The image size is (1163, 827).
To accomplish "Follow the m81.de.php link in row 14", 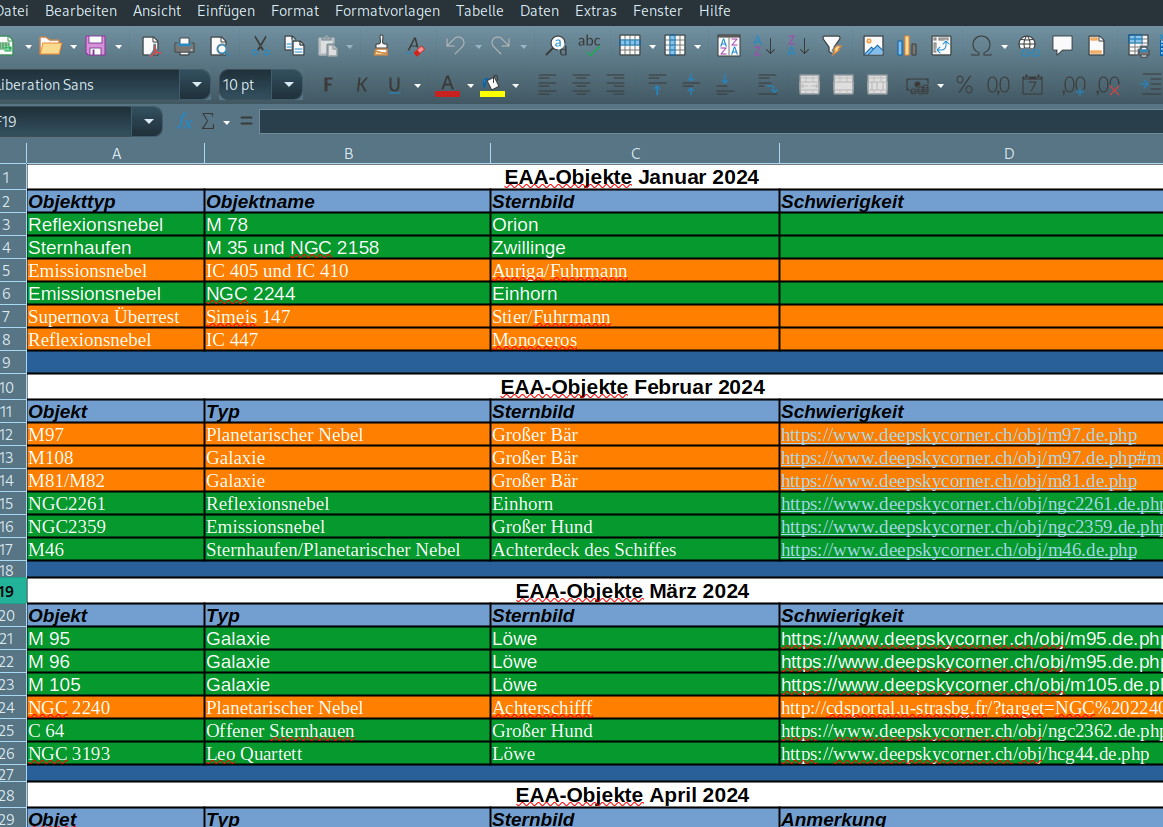I will [958, 481].
